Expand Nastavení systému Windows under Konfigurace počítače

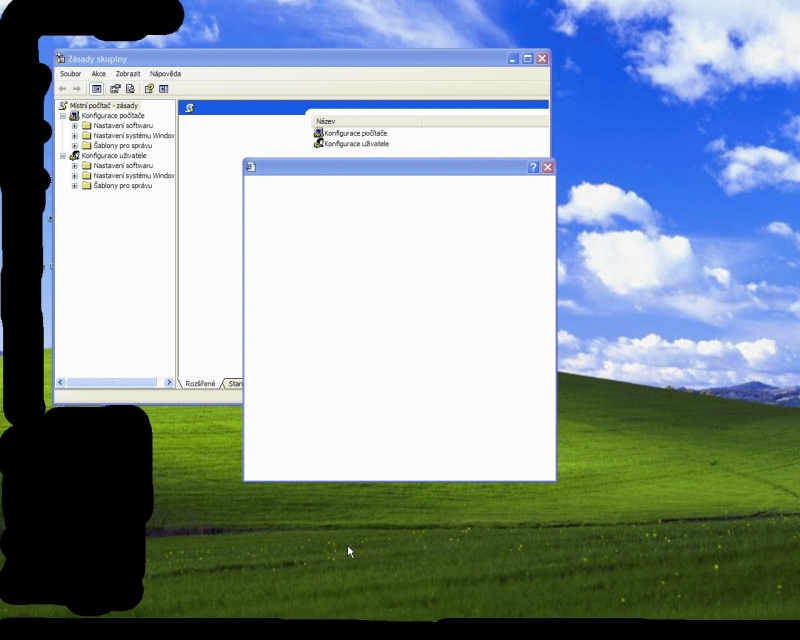pos(74,136)
